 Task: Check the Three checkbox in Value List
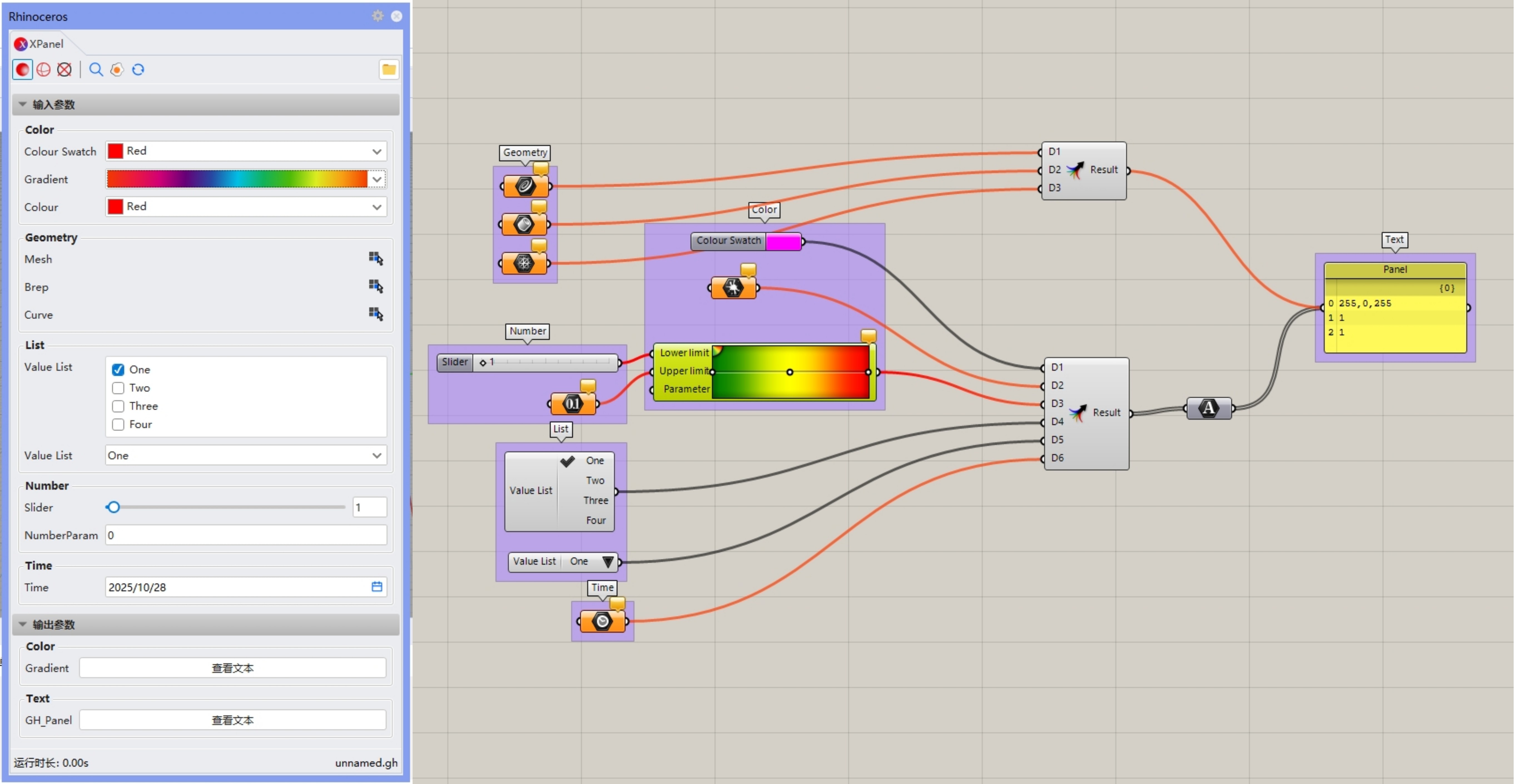(118, 406)
